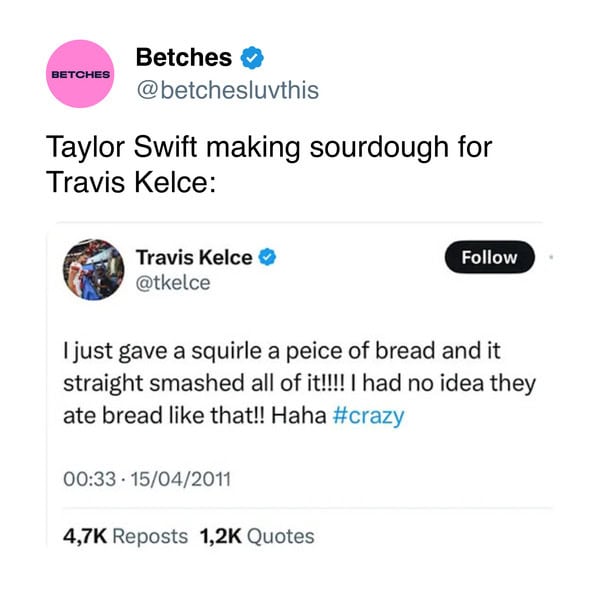Viewport: 599px width, 599px height.
Task: Open the 00:33 · 15/04/2011 timestamp
Action: point(147,479)
